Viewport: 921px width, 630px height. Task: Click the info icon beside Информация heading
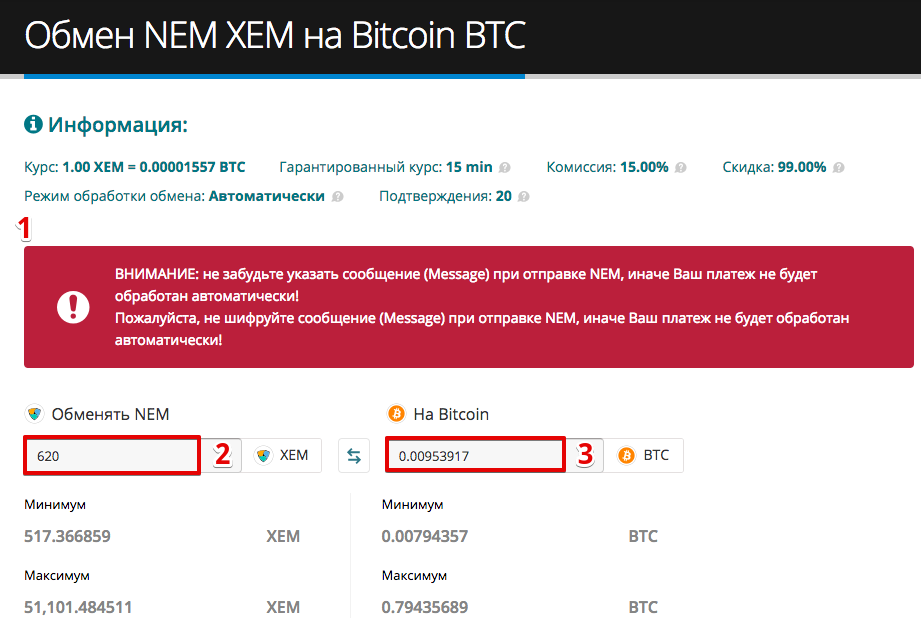pos(33,124)
